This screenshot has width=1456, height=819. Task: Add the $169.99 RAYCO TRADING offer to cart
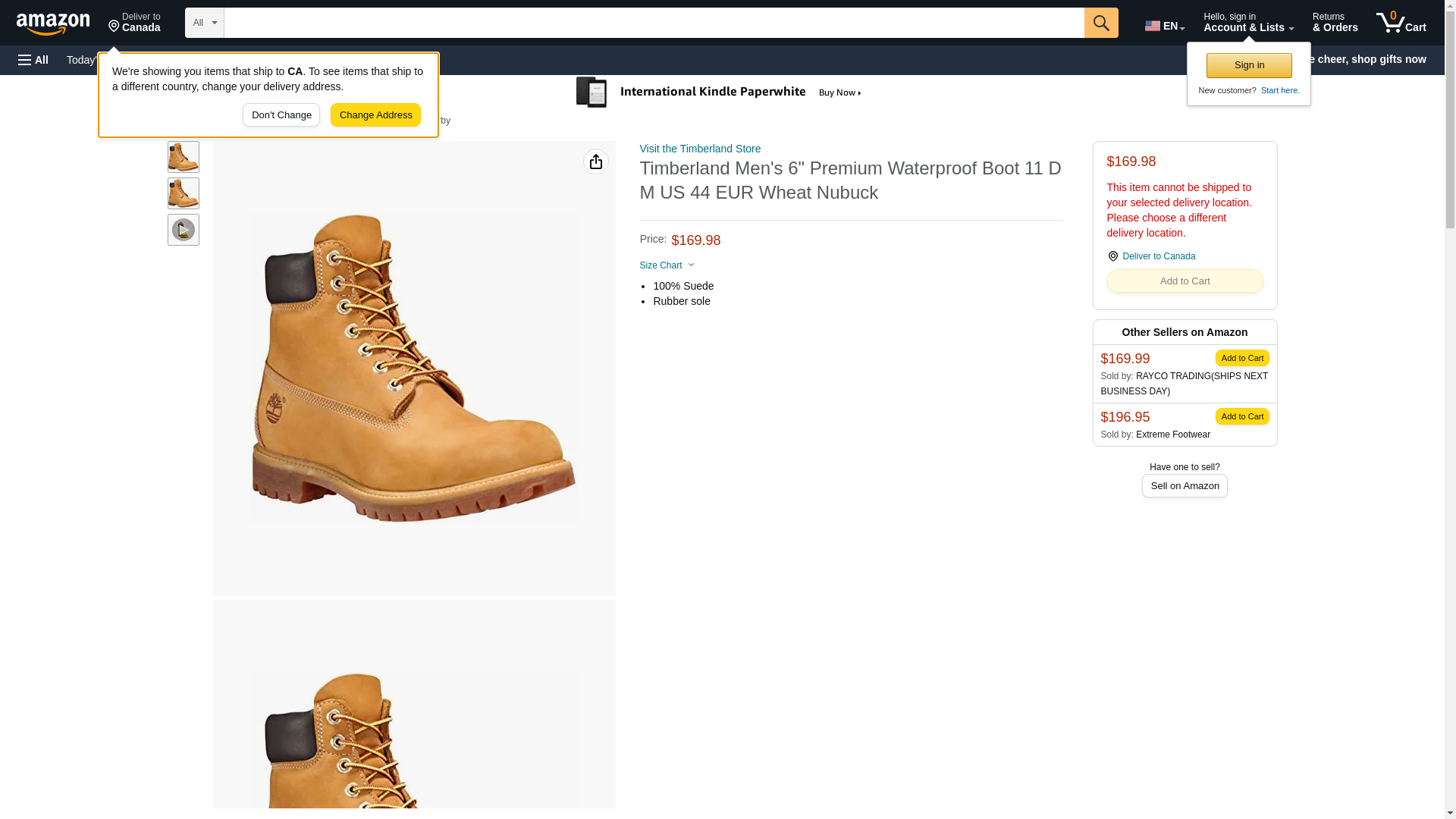(x=1241, y=358)
